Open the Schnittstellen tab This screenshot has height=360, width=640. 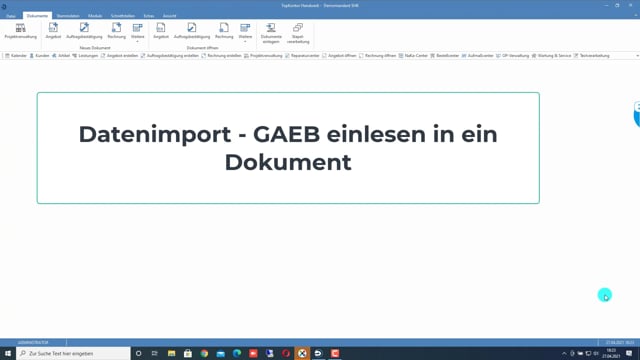tap(123, 16)
